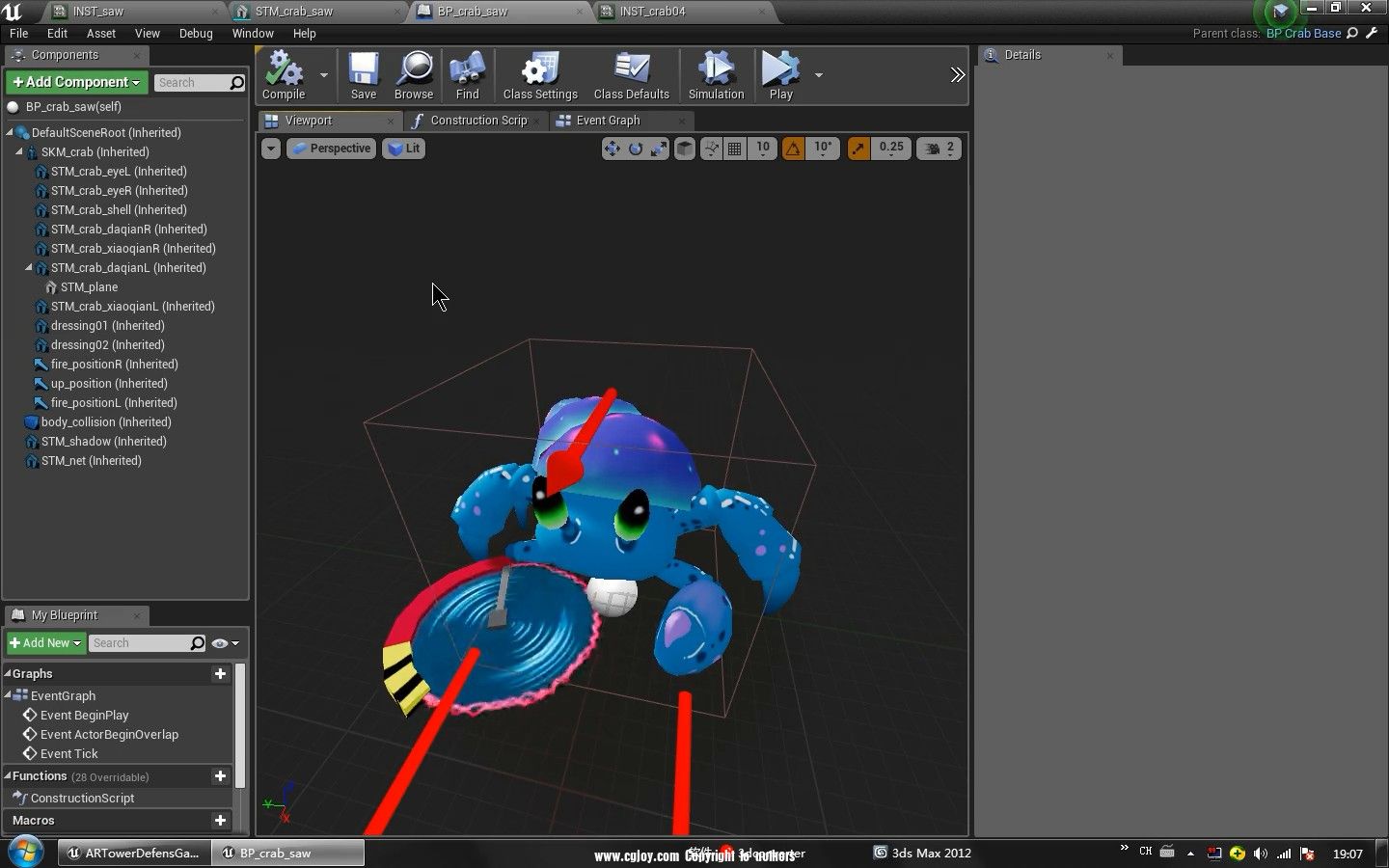Open viewport options dropdown arrow
The image size is (1389, 868).
coord(271,149)
